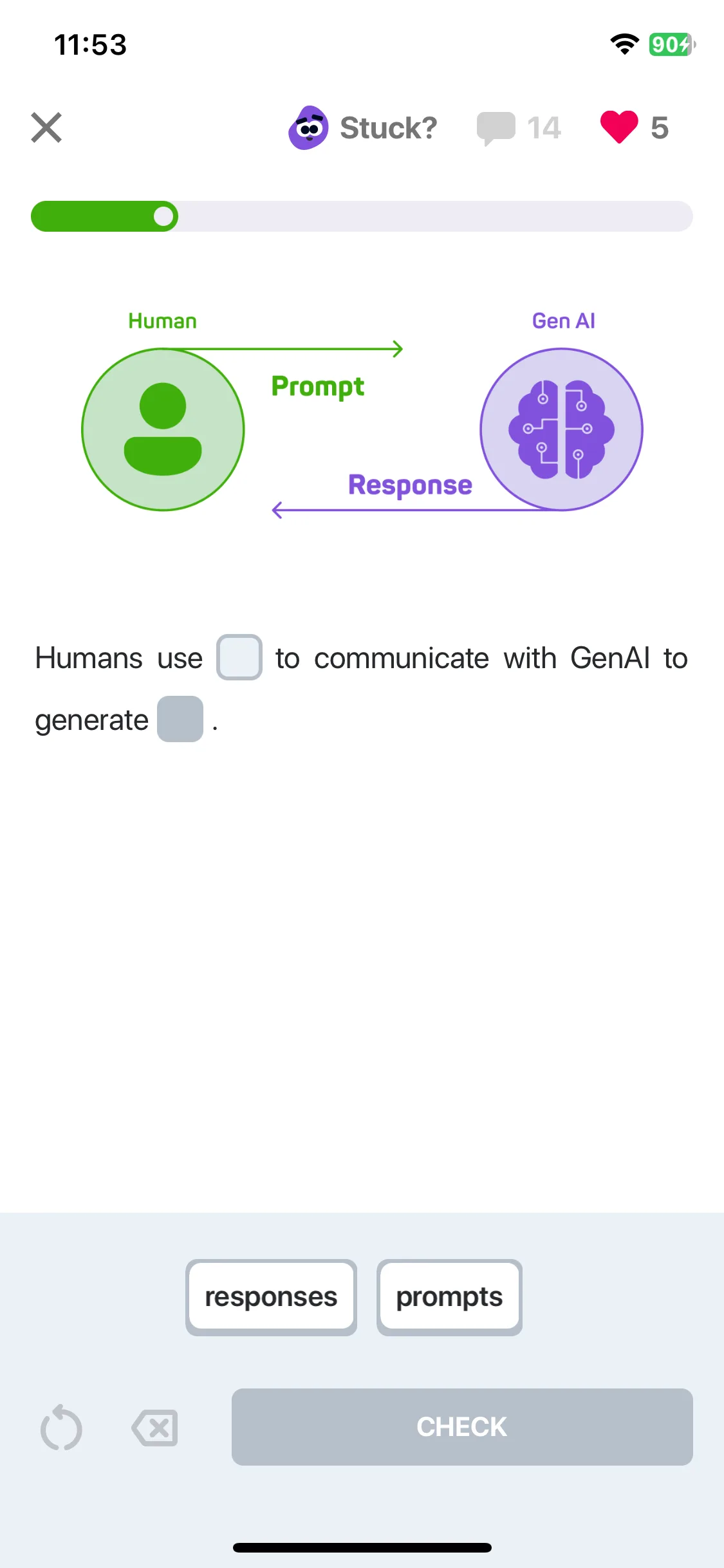
Task: Tap the number 5 hearts counter
Action: (x=660, y=127)
